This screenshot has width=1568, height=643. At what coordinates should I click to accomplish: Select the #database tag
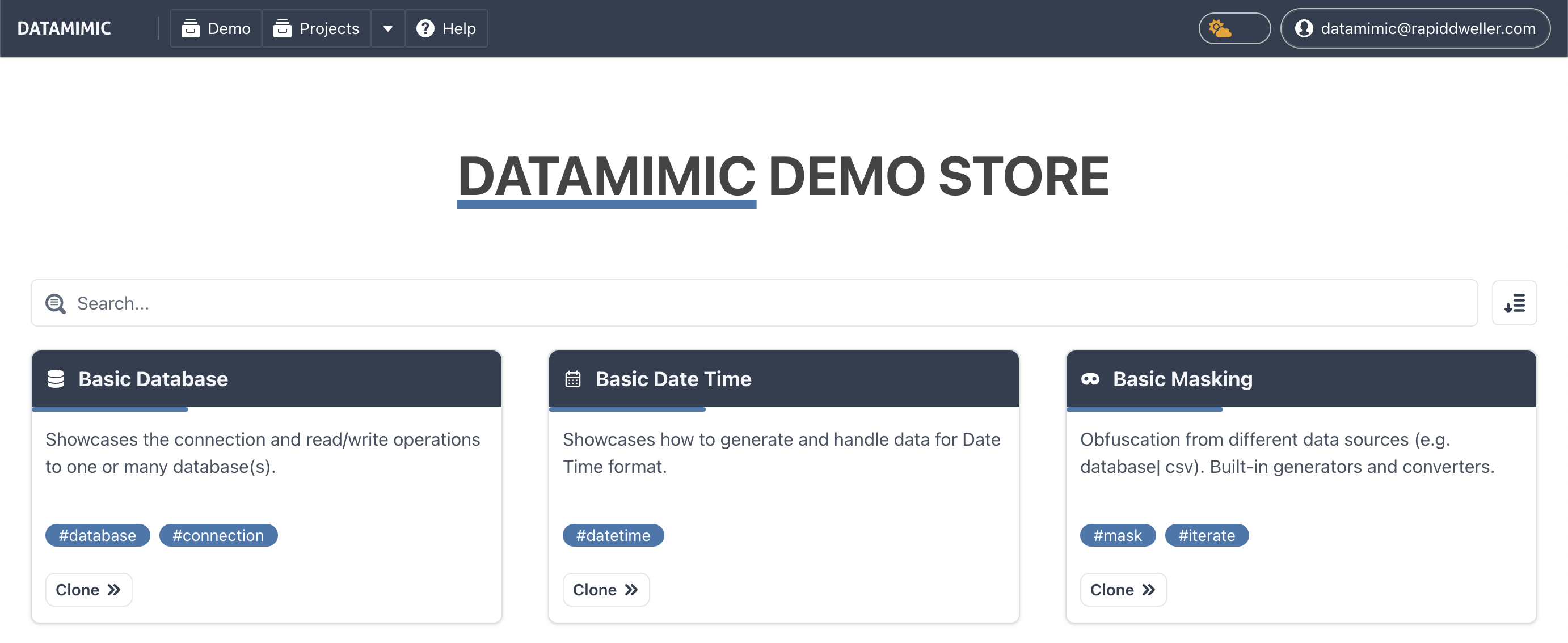coord(98,535)
